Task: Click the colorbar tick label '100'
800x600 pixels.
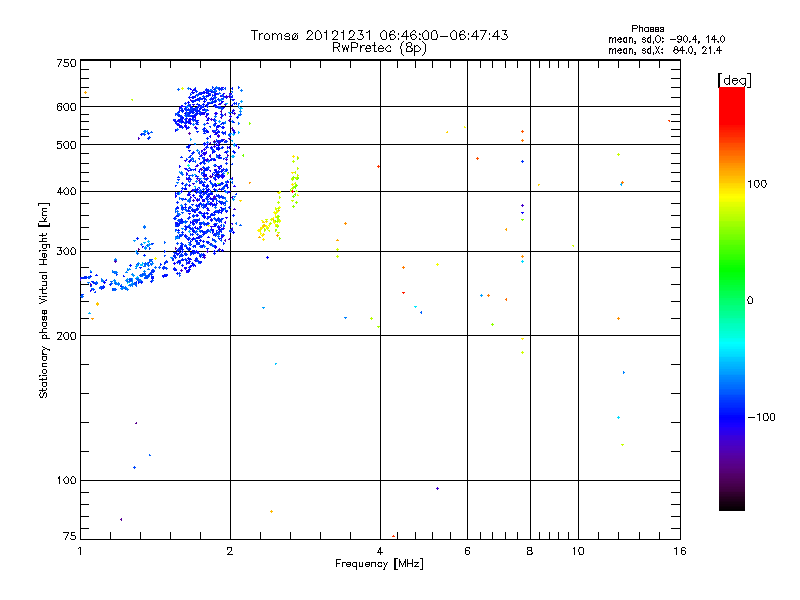Action: tap(757, 184)
